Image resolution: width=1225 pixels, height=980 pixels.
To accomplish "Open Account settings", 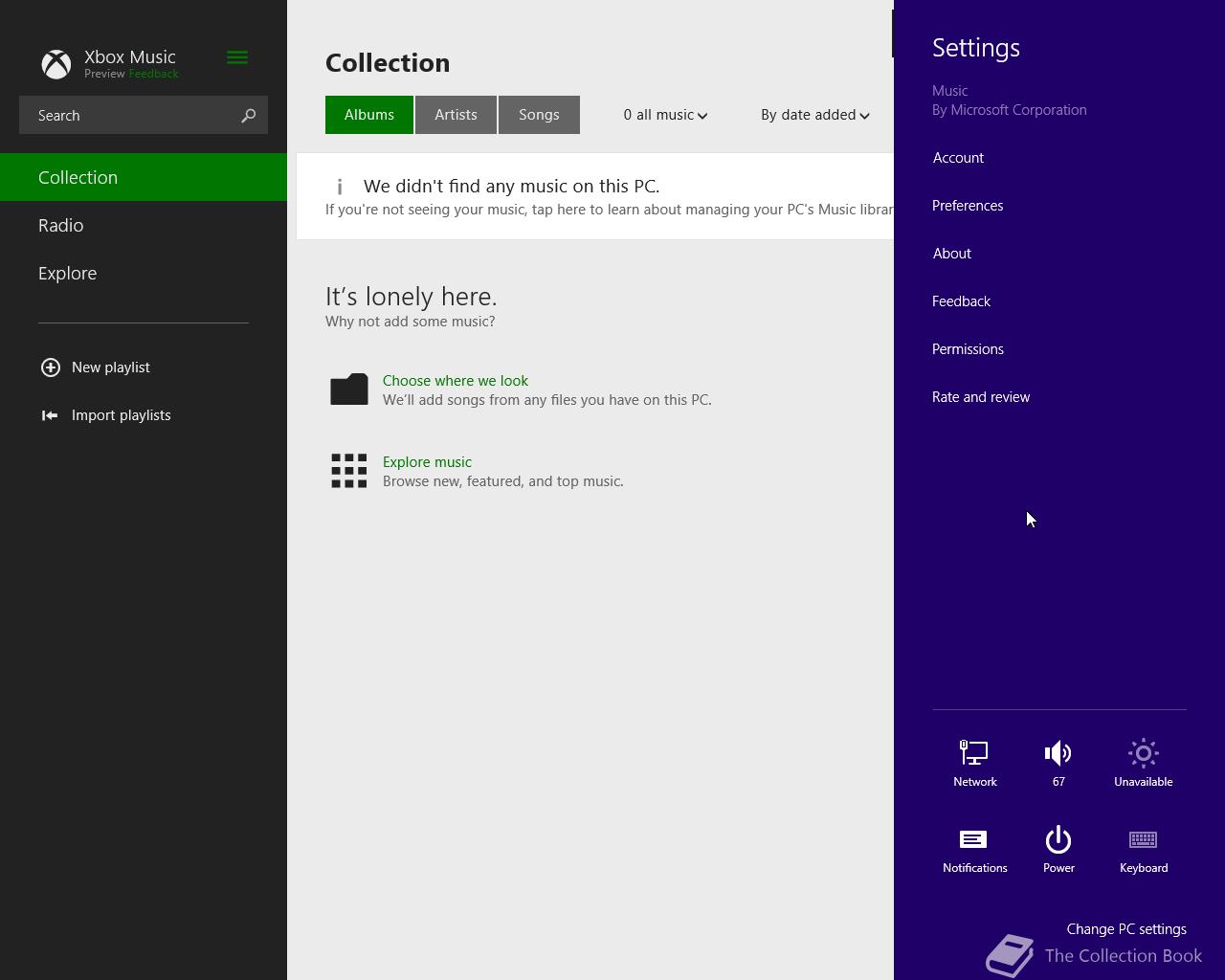I will click(x=958, y=158).
